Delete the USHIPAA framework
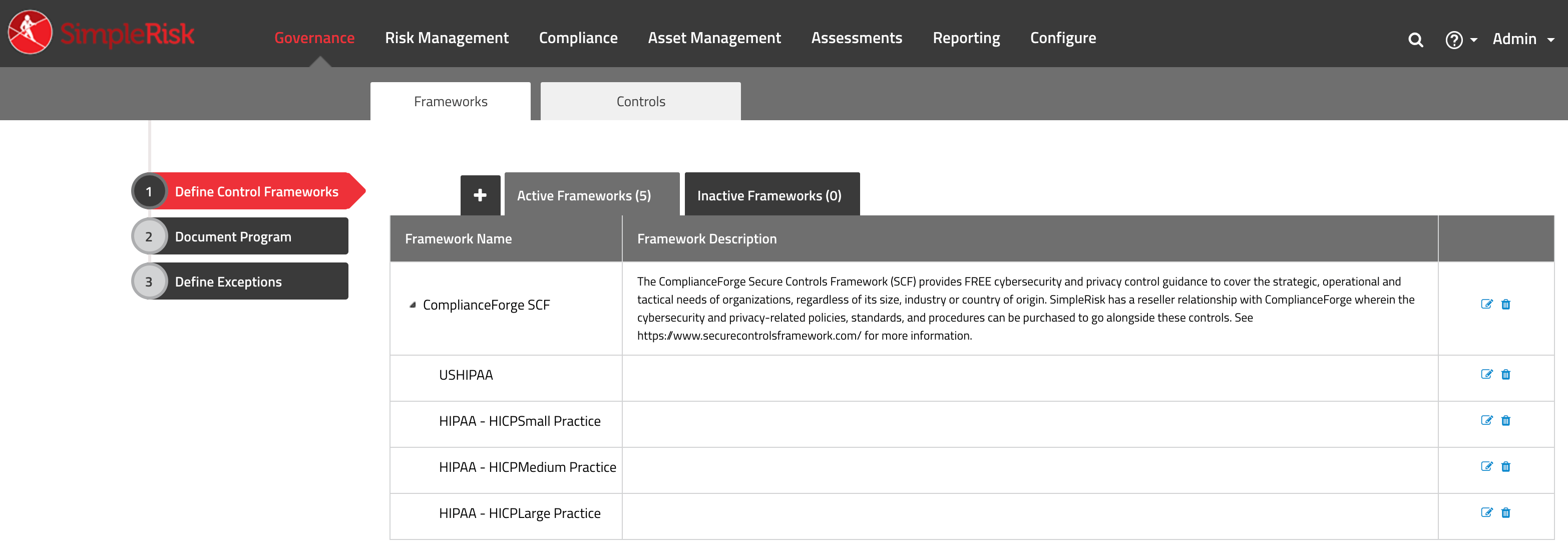Screen dimensions: 1568x548 pyautogui.click(x=1506, y=375)
